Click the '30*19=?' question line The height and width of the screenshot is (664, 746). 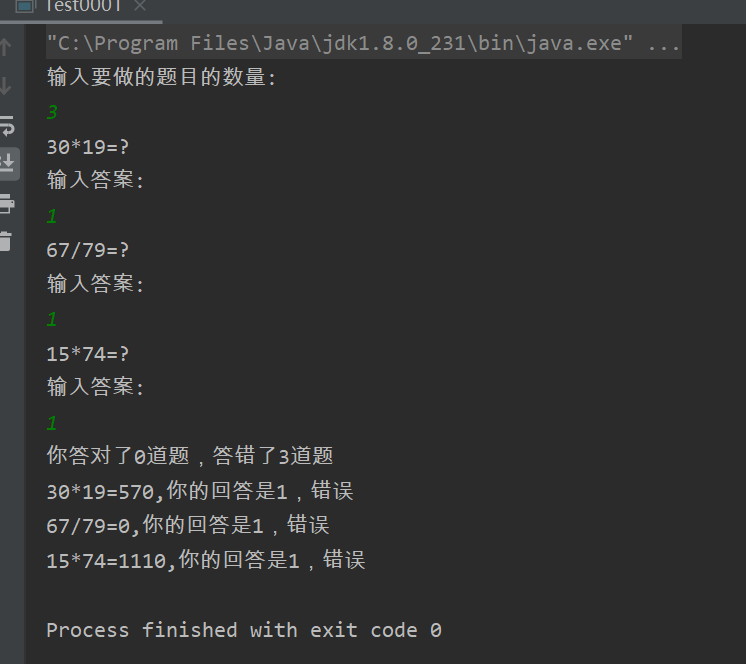[x=88, y=147]
